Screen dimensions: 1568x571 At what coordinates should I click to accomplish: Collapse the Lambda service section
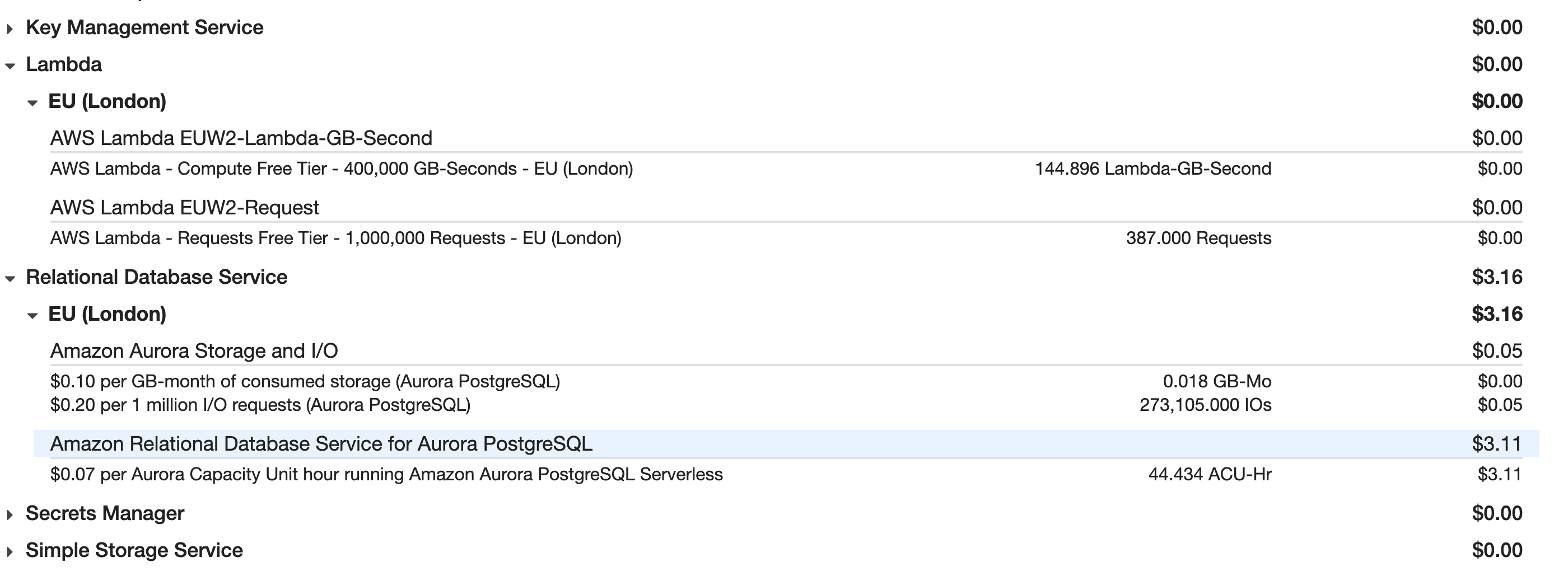coord(10,65)
